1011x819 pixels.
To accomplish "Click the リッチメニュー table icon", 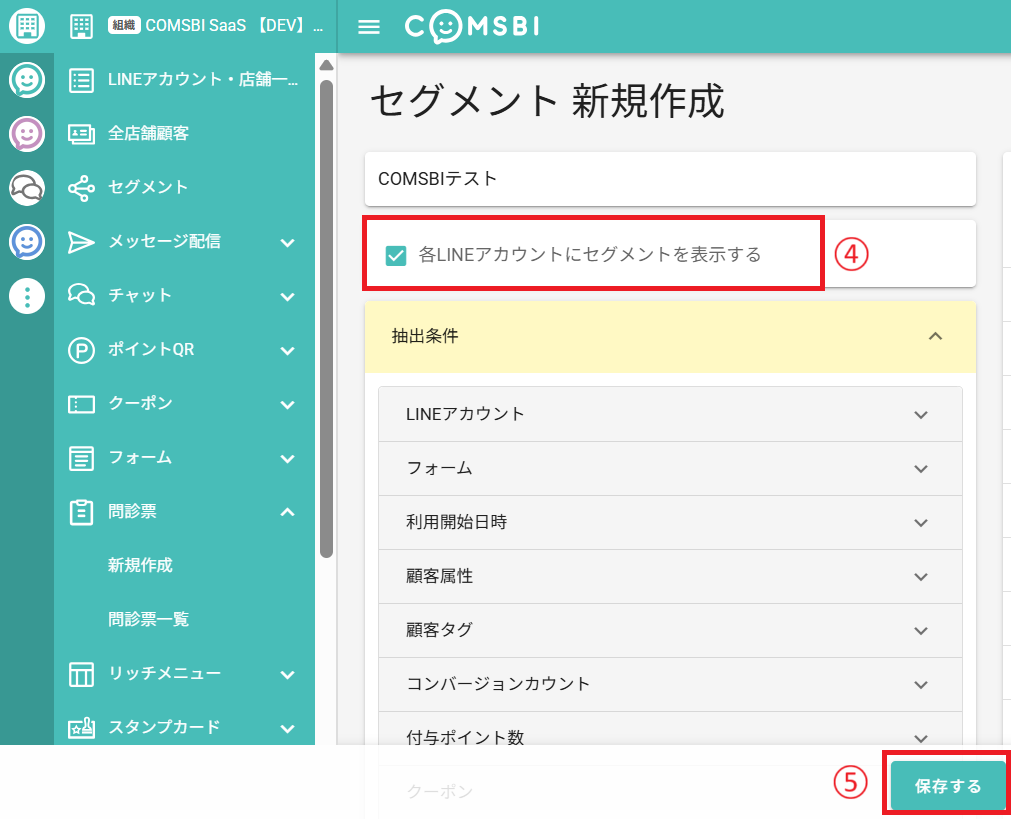I will pos(81,675).
